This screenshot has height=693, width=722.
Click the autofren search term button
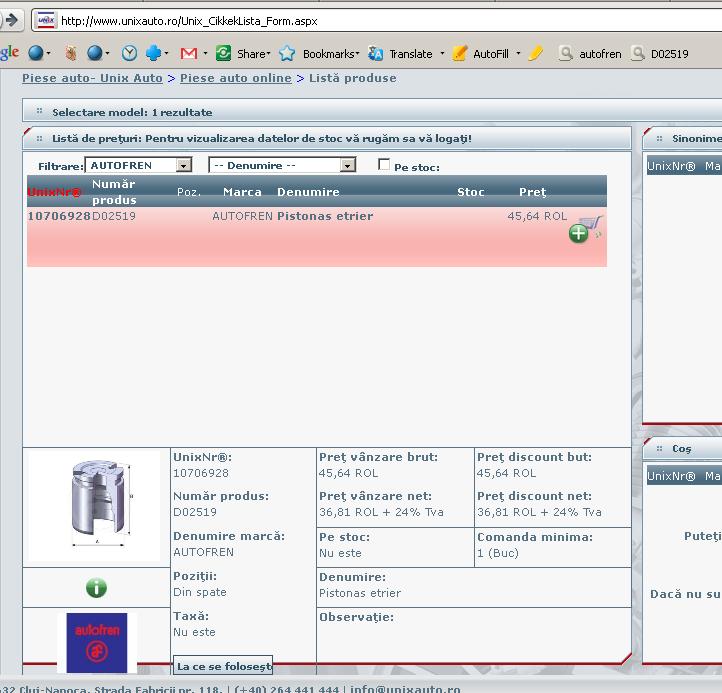click(590, 53)
